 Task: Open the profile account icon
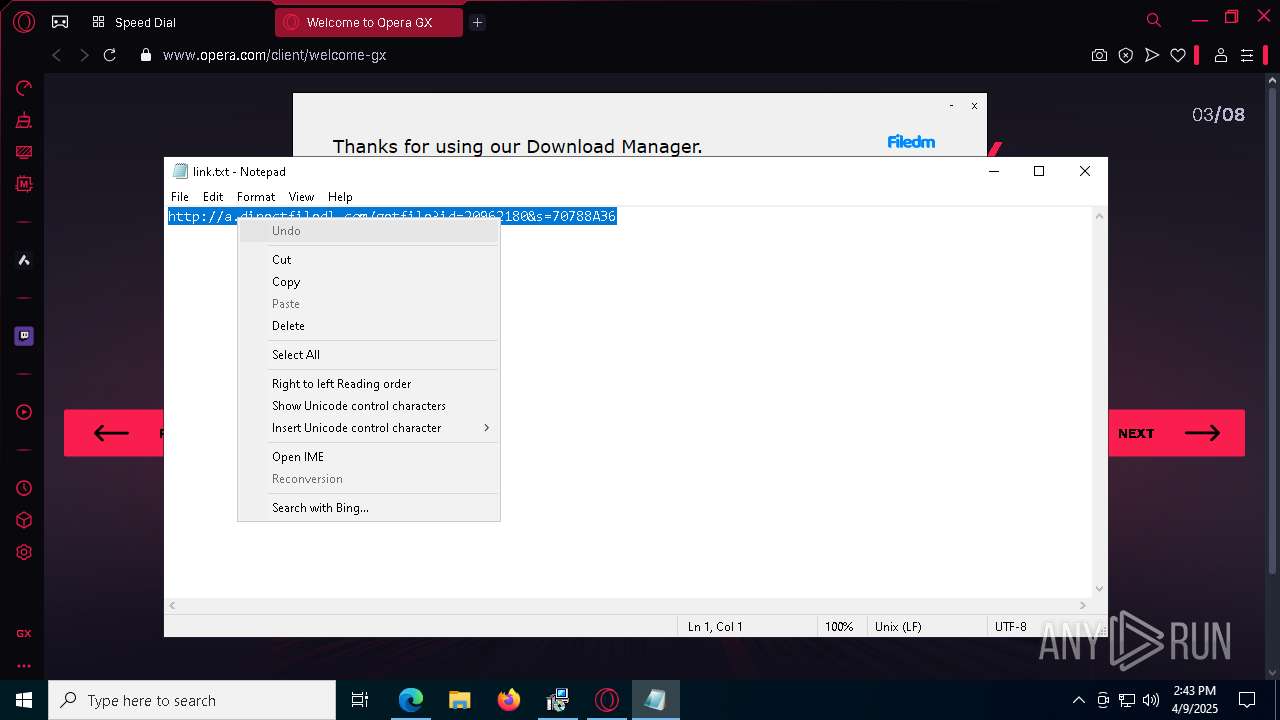click(x=1220, y=55)
